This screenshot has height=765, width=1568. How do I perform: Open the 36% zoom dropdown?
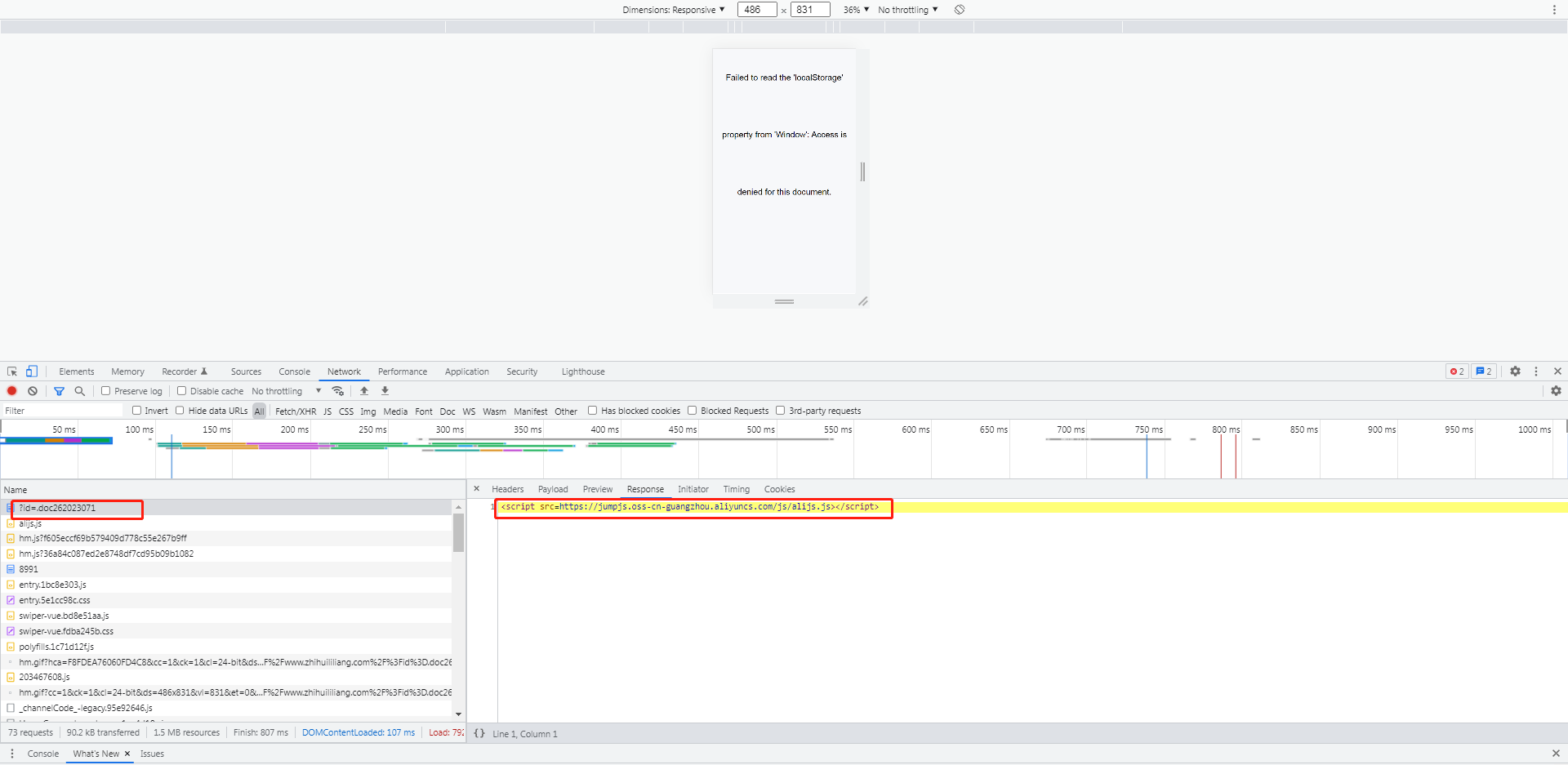click(857, 10)
